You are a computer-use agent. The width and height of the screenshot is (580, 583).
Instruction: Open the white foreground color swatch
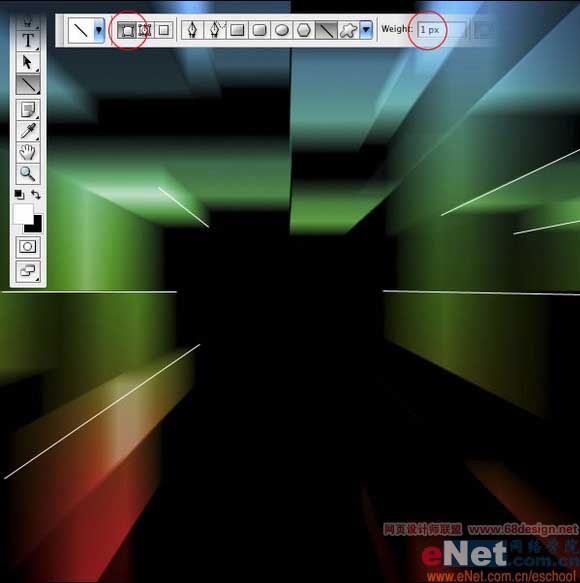23,214
